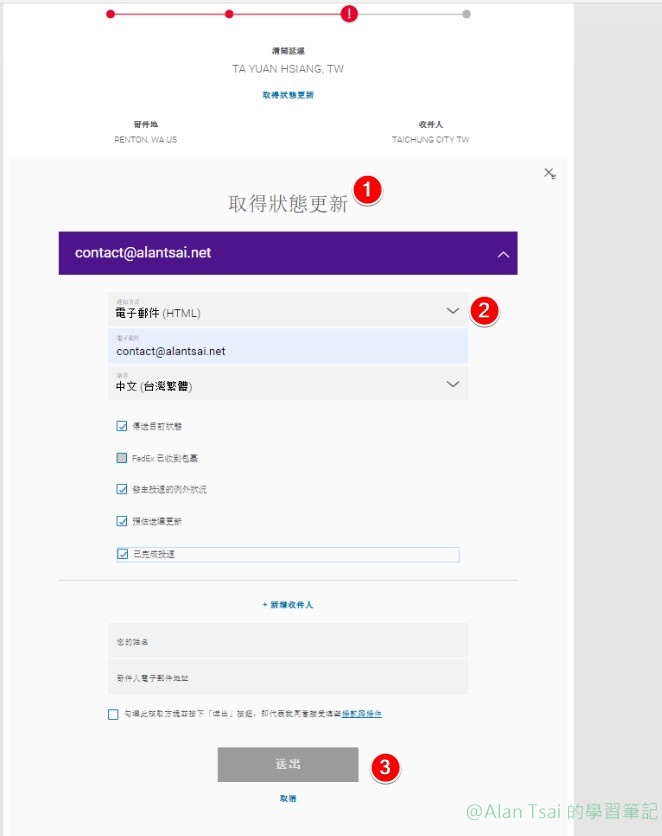Select the RENTON, WA US origin text

tap(146, 140)
